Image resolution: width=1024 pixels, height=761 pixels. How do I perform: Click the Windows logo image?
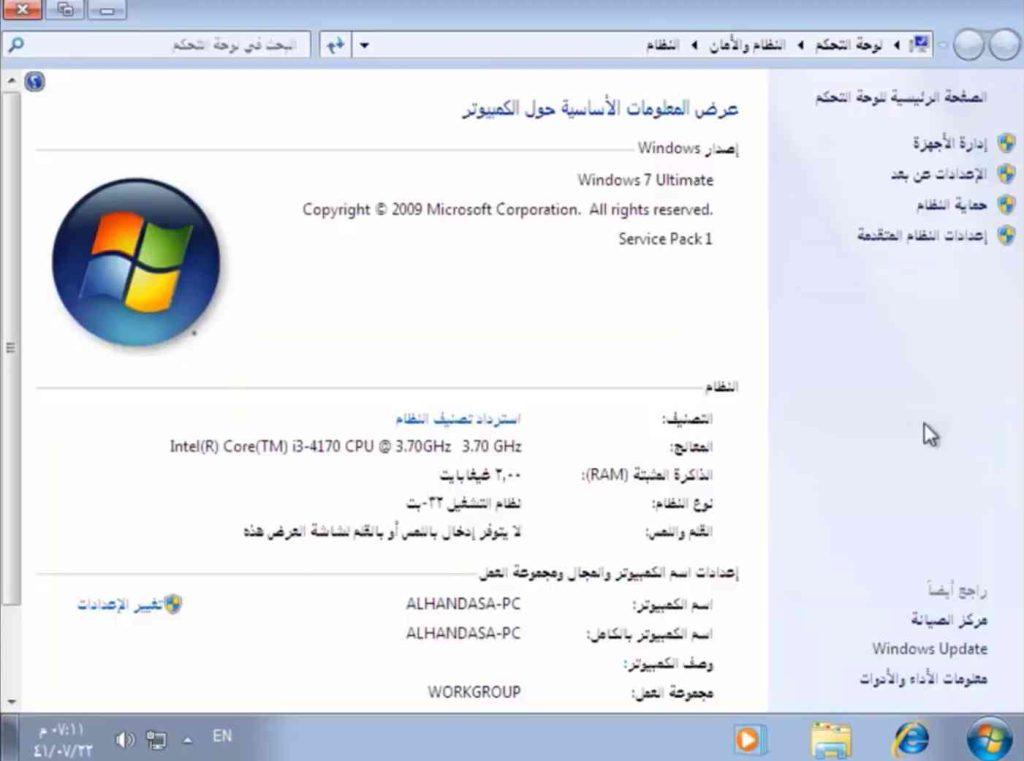[136, 262]
